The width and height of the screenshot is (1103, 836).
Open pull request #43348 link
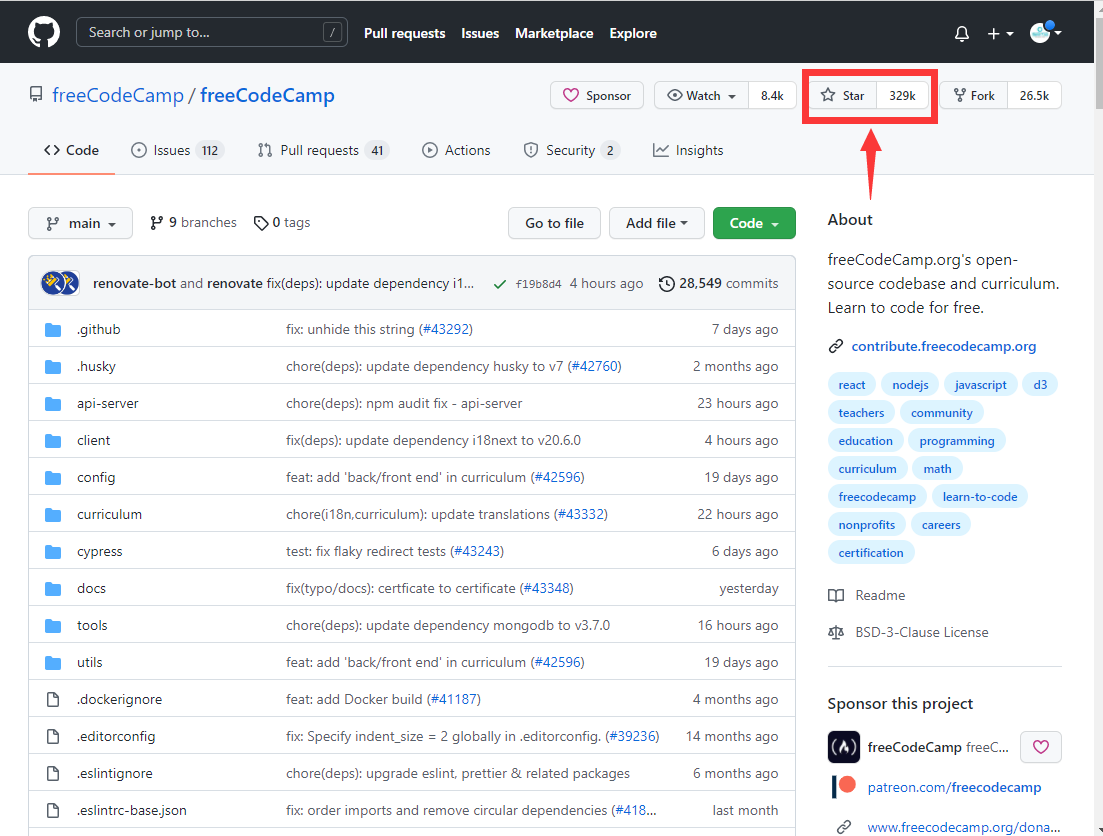(547, 588)
